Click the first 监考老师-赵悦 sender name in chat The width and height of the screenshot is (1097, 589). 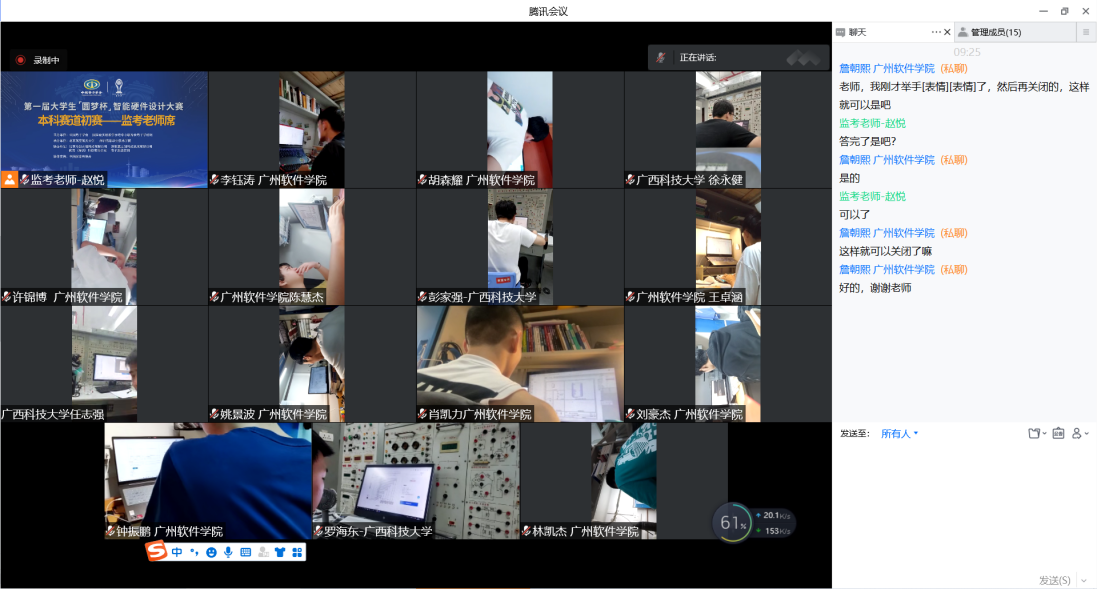(x=872, y=123)
